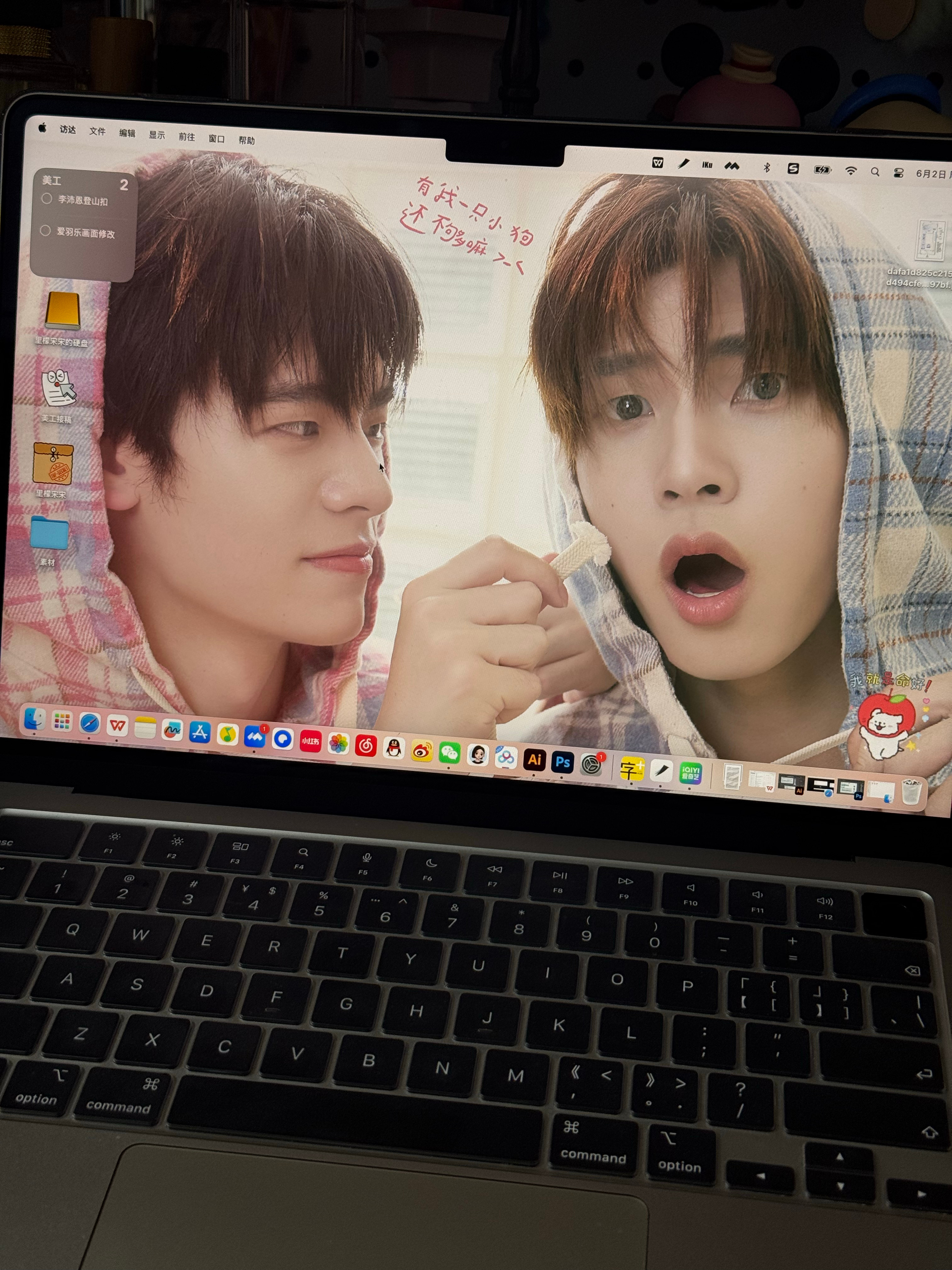The width and height of the screenshot is (952, 1270).
Task: Launch Adobe Photoshop from the dock
Action: [x=562, y=763]
